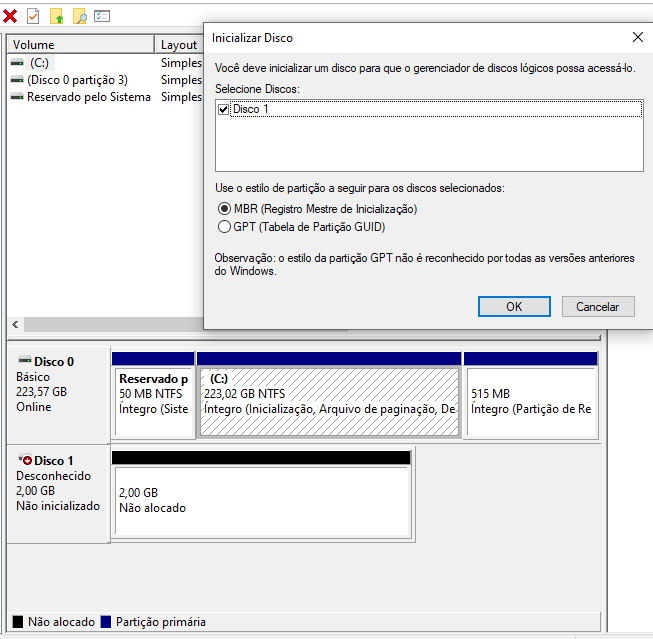
Task: Click 'Não inicializado' status text of Disco 1
Action: pos(58,506)
